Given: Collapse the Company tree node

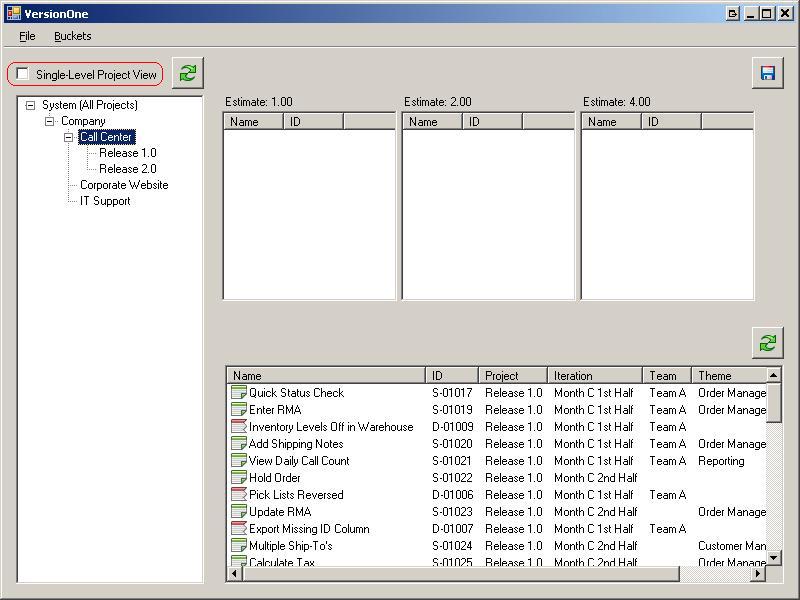Looking at the screenshot, I should point(49,121).
